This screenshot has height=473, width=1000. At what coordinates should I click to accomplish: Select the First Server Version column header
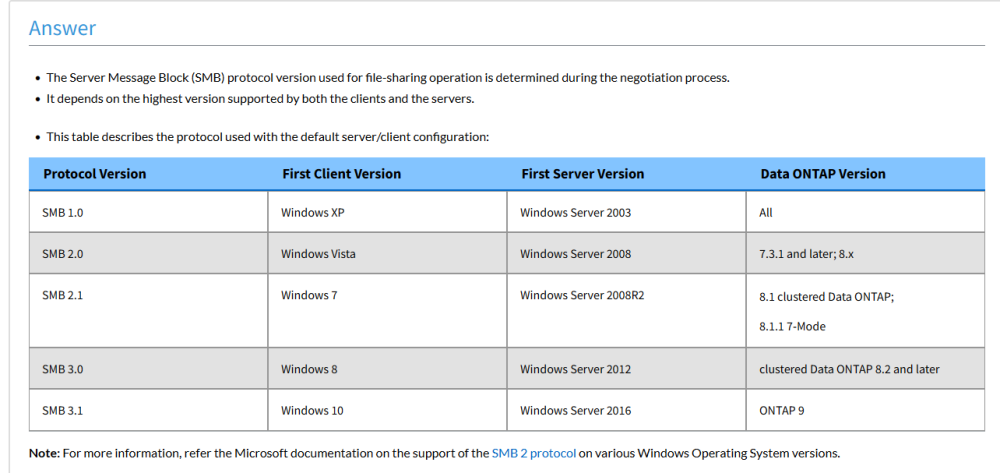point(626,174)
